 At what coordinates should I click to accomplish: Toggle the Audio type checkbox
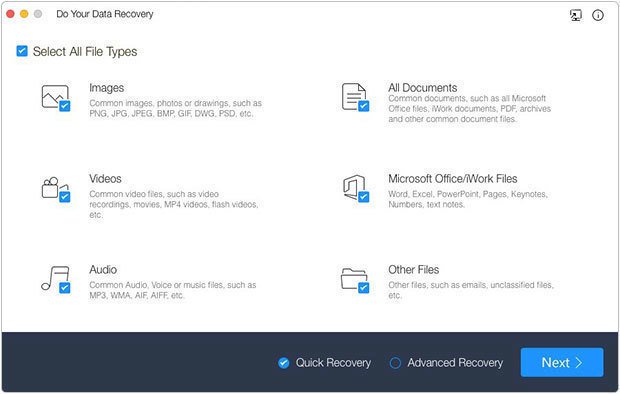(x=64, y=288)
